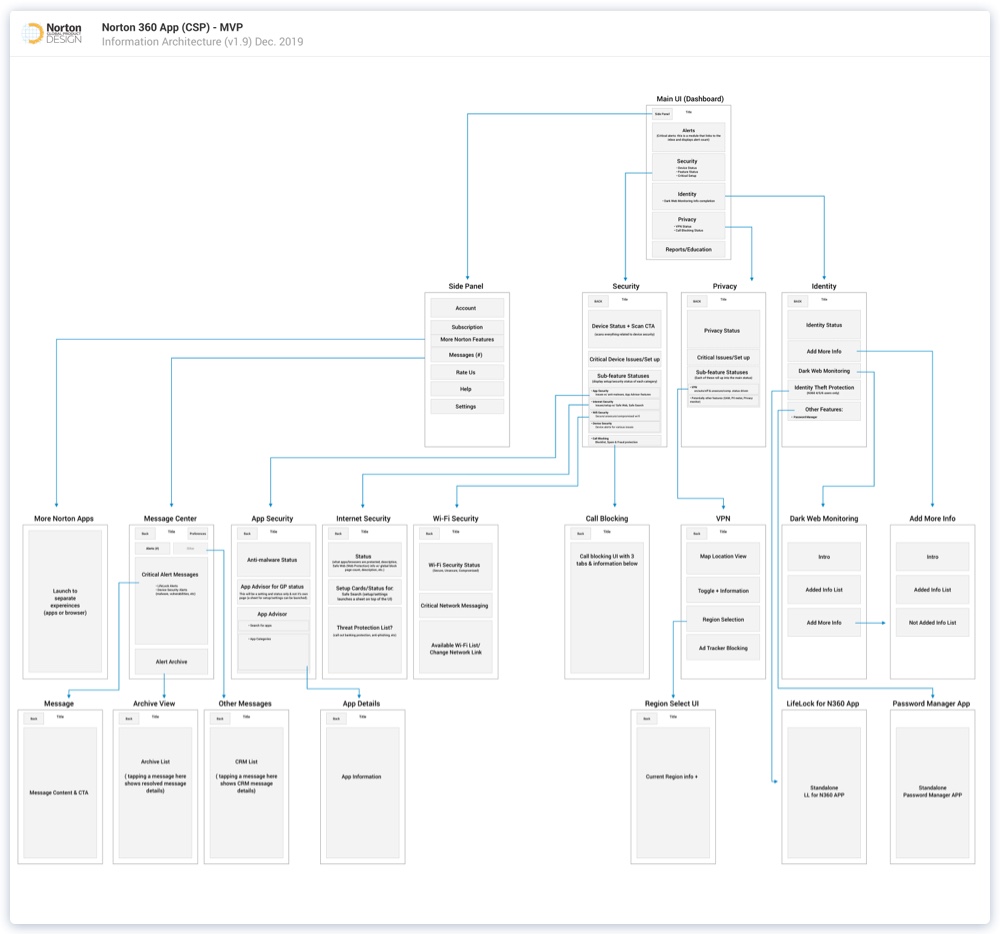Open Messages (#) in the Side Panel
The width and height of the screenshot is (1000, 934).
click(x=466, y=355)
